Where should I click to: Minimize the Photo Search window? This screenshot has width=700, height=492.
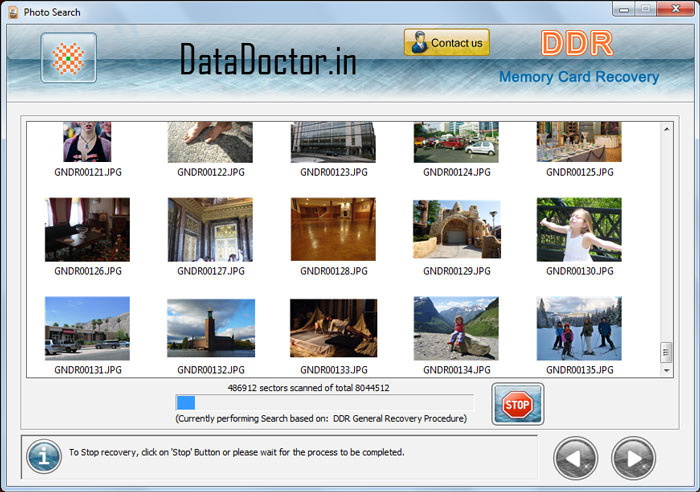624,9
